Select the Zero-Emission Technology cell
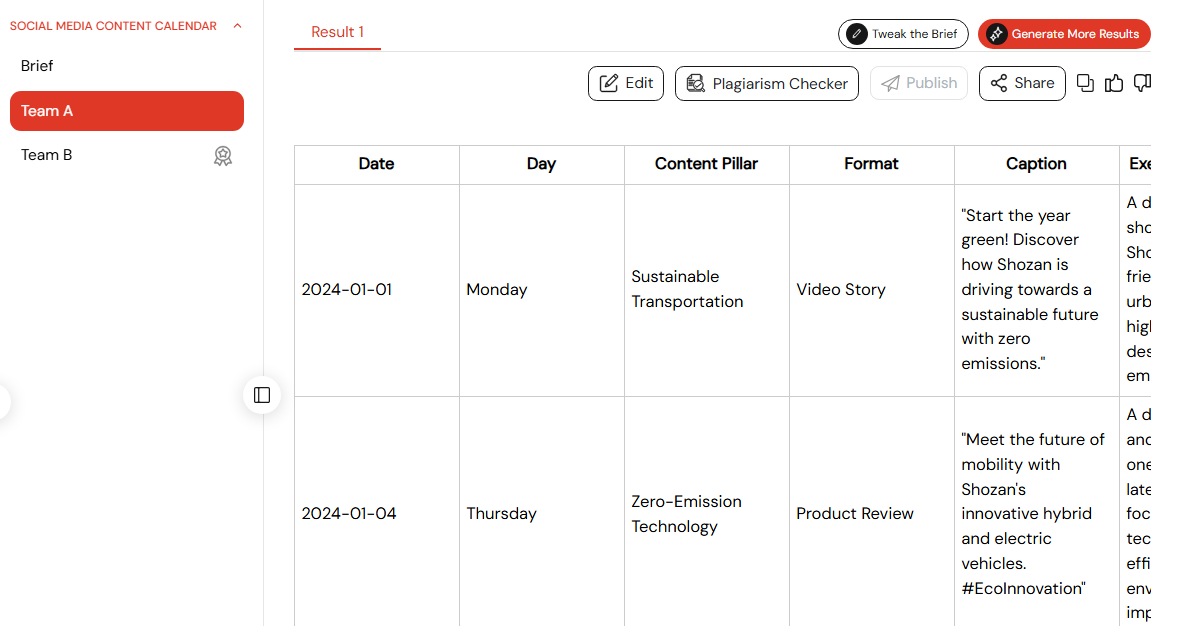This screenshot has width=1177, height=626. 707,512
